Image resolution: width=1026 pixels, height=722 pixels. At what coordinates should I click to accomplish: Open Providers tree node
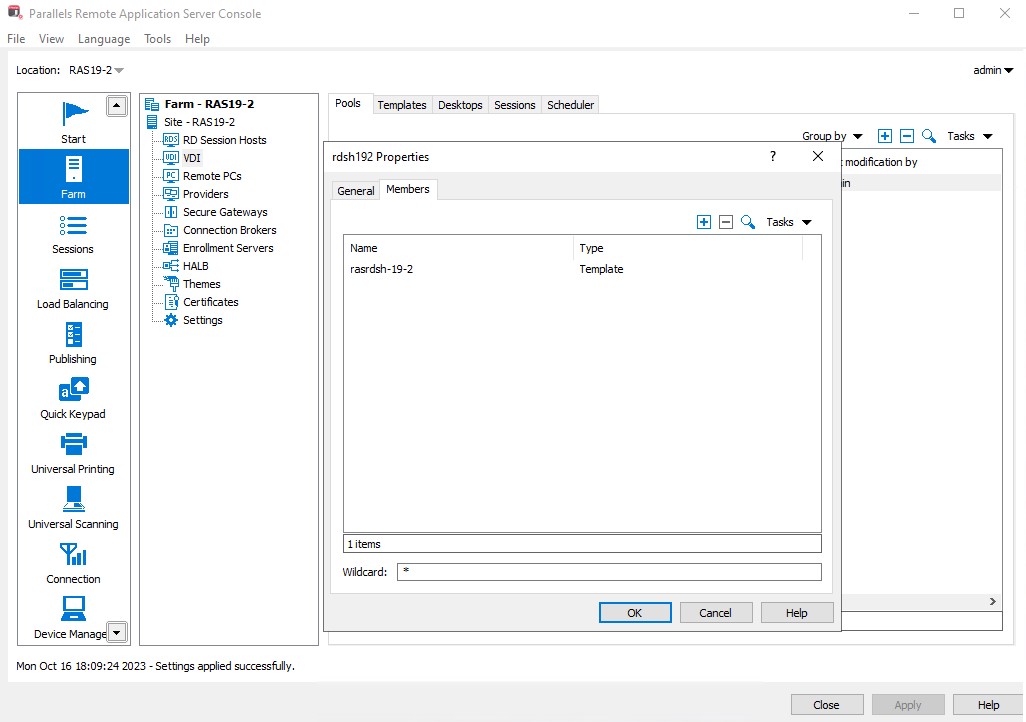click(x=196, y=194)
